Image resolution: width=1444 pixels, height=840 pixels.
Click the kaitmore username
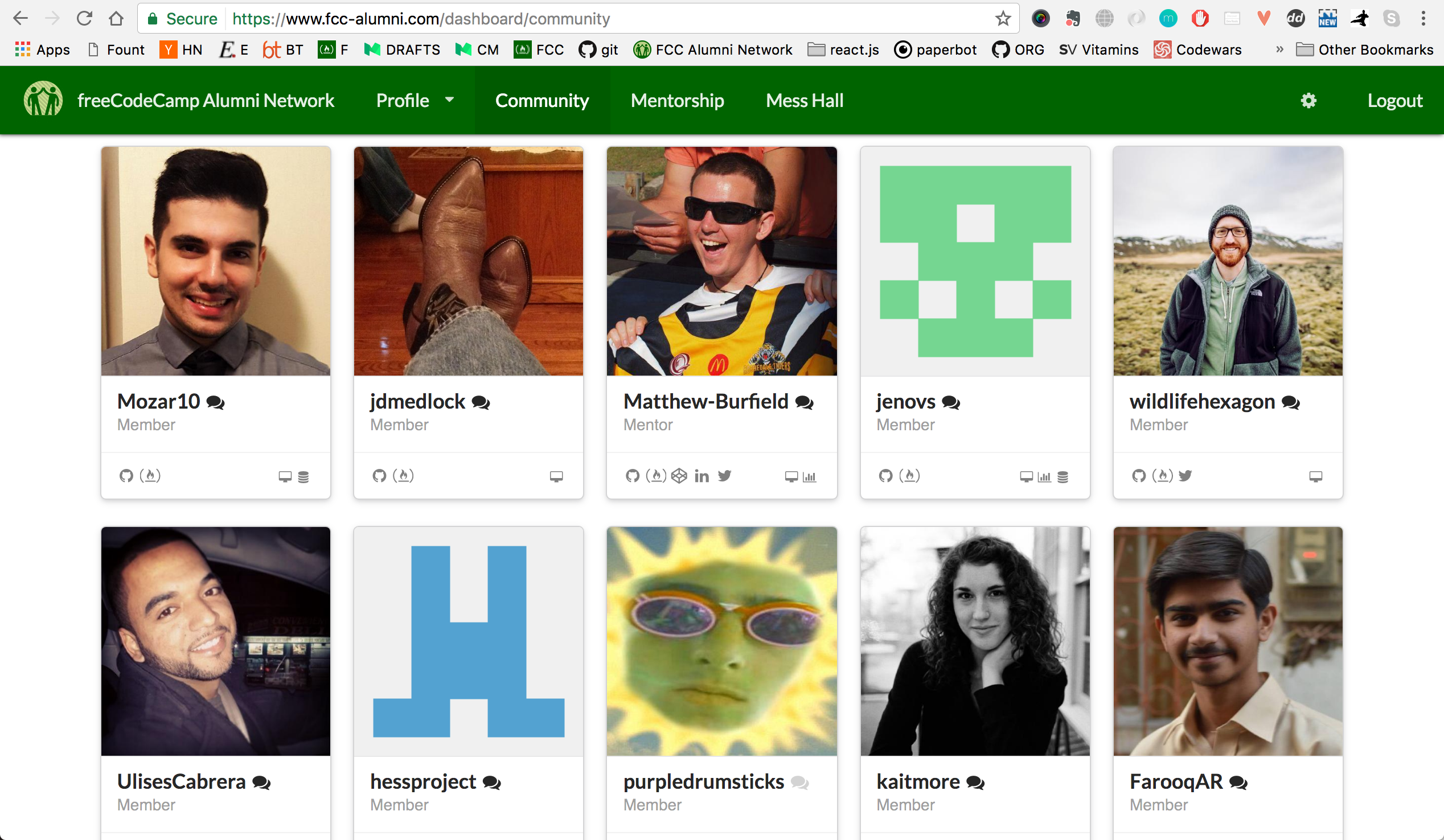(918, 782)
